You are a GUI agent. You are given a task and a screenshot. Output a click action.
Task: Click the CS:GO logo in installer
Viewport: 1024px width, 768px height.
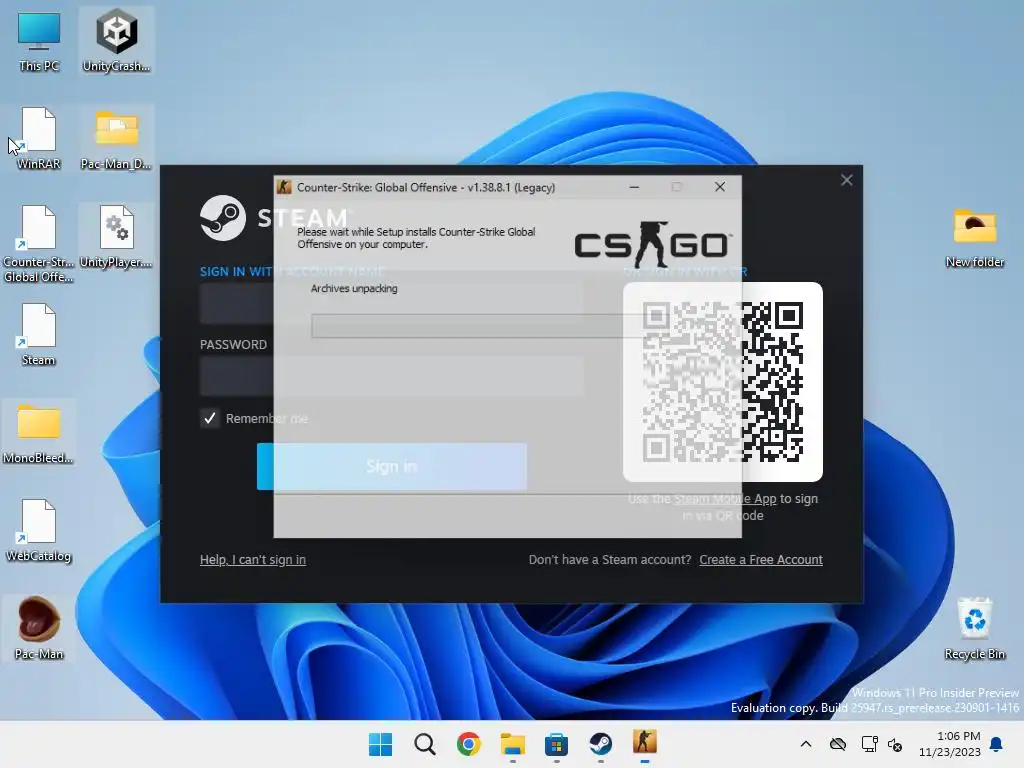click(x=653, y=245)
